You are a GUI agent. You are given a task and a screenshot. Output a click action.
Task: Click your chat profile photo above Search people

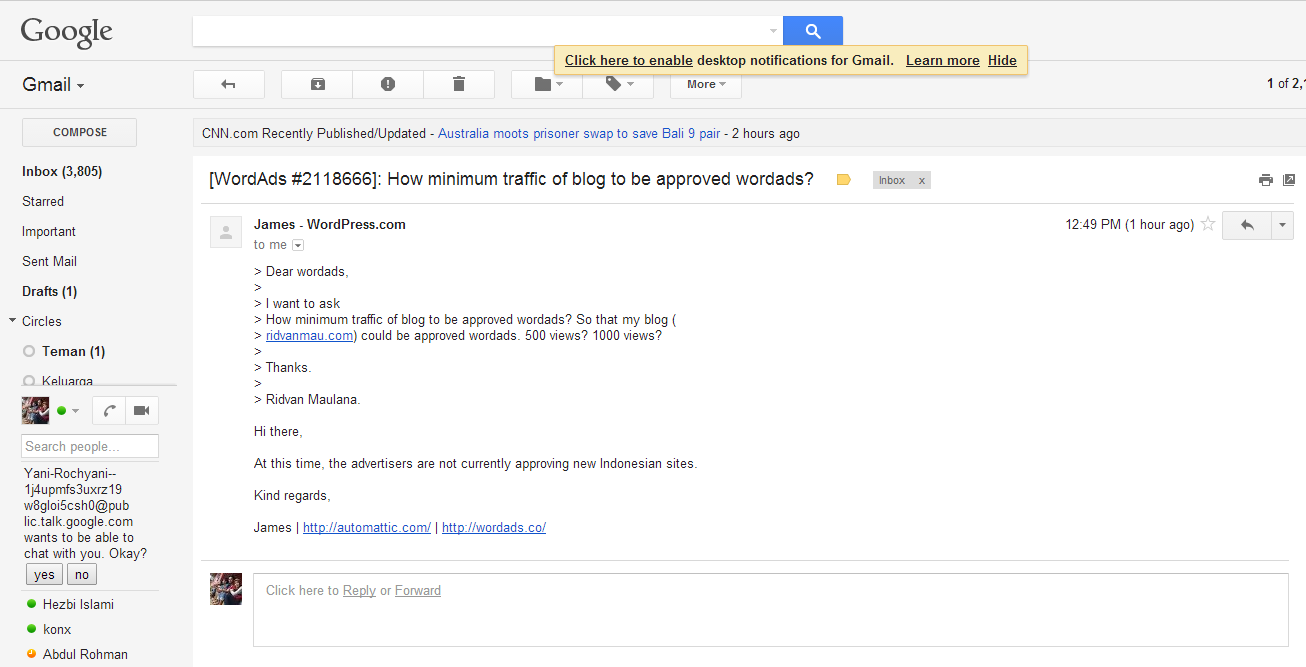35,411
